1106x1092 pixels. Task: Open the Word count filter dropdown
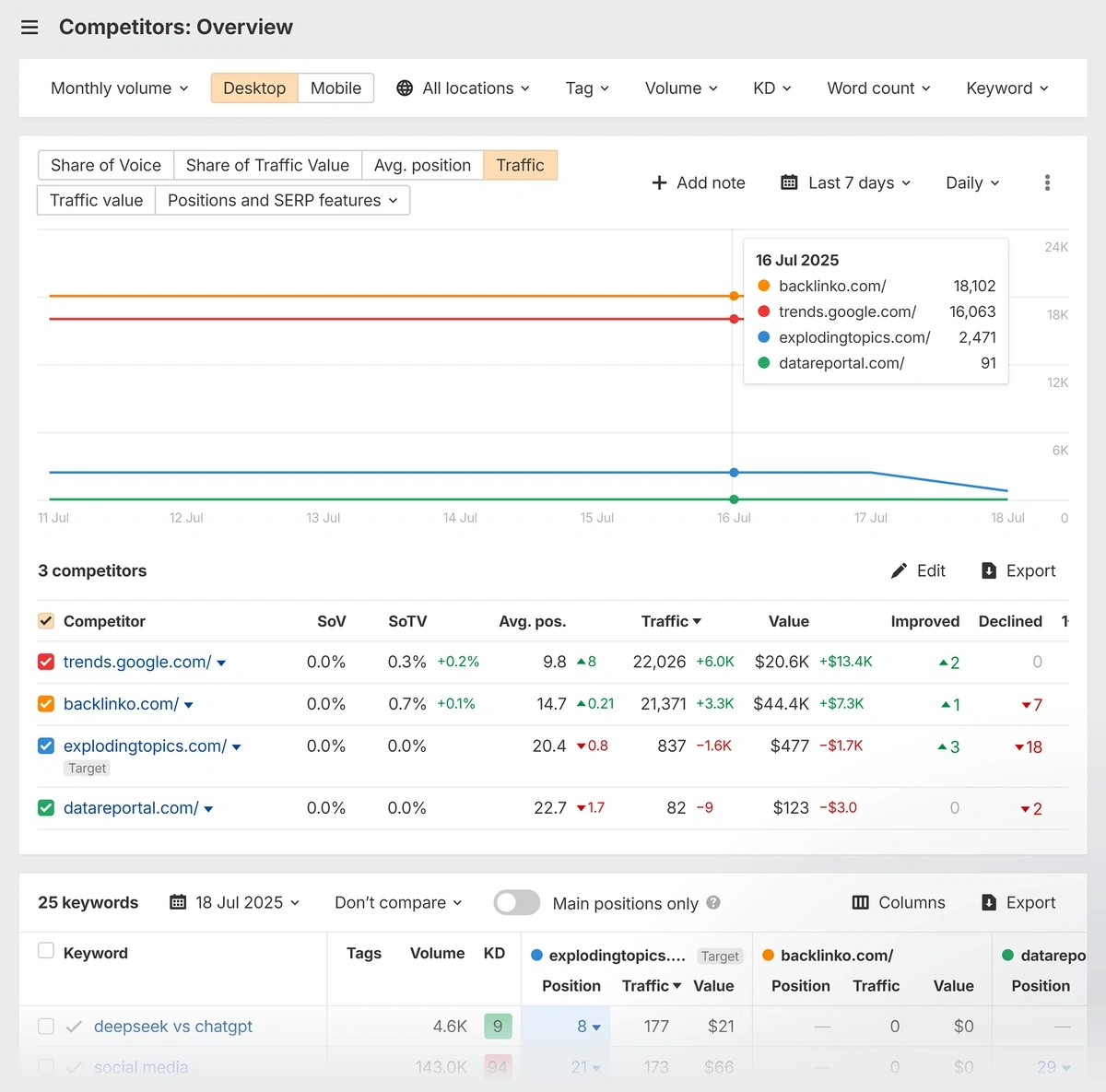click(x=879, y=88)
